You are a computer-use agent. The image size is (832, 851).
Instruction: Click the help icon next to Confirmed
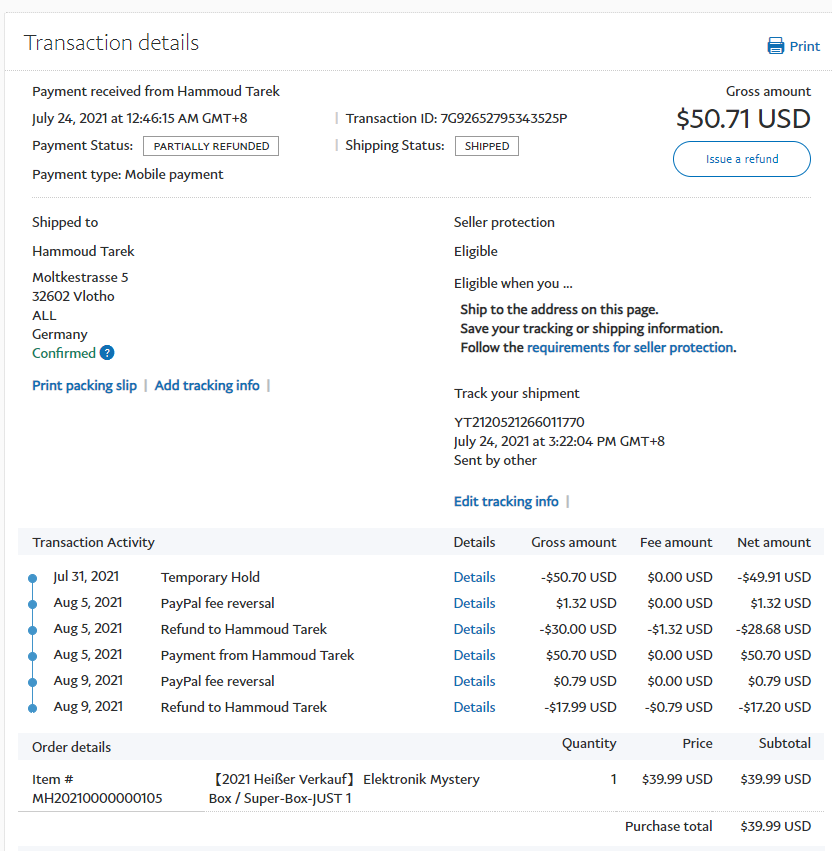[107, 353]
